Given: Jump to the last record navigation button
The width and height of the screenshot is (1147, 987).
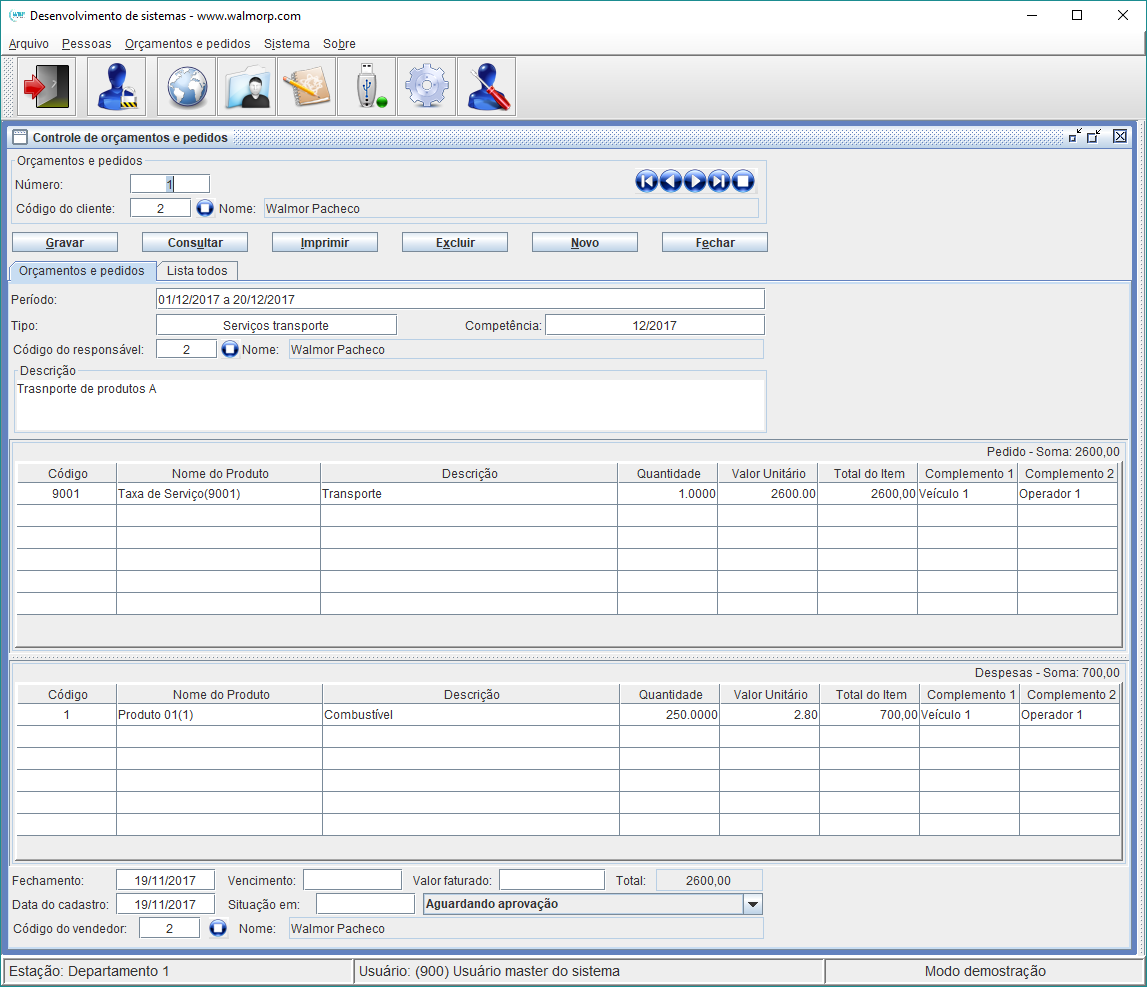Looking at the screenshot, I should click(x=718, y=181).
